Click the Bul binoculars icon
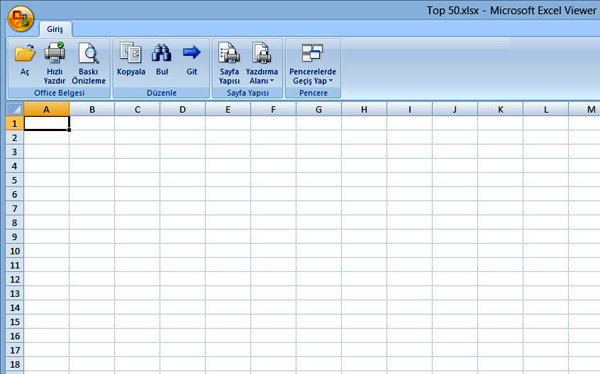The height and width of the screenshot is (374, 600). pyautogui.click(x=161, y=53)
